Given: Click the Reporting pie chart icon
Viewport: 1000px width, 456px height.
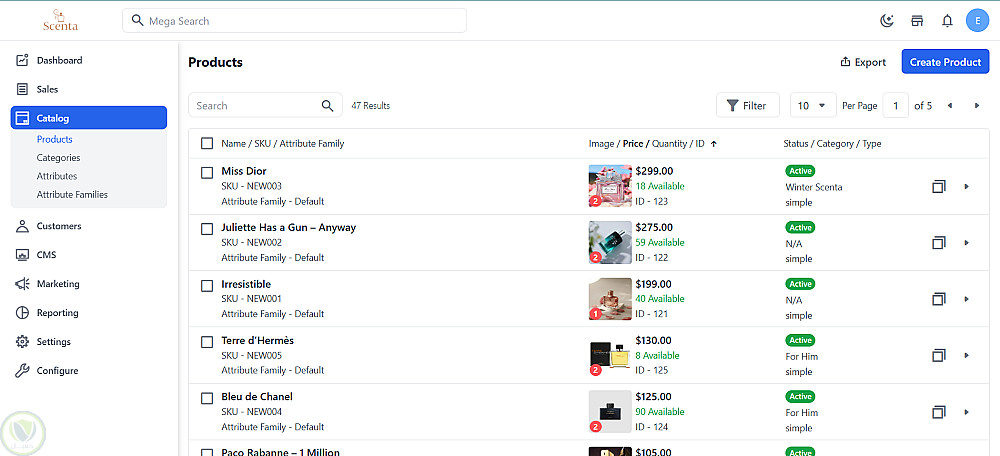Looking at the screenshot, I should tap(22, 313).
